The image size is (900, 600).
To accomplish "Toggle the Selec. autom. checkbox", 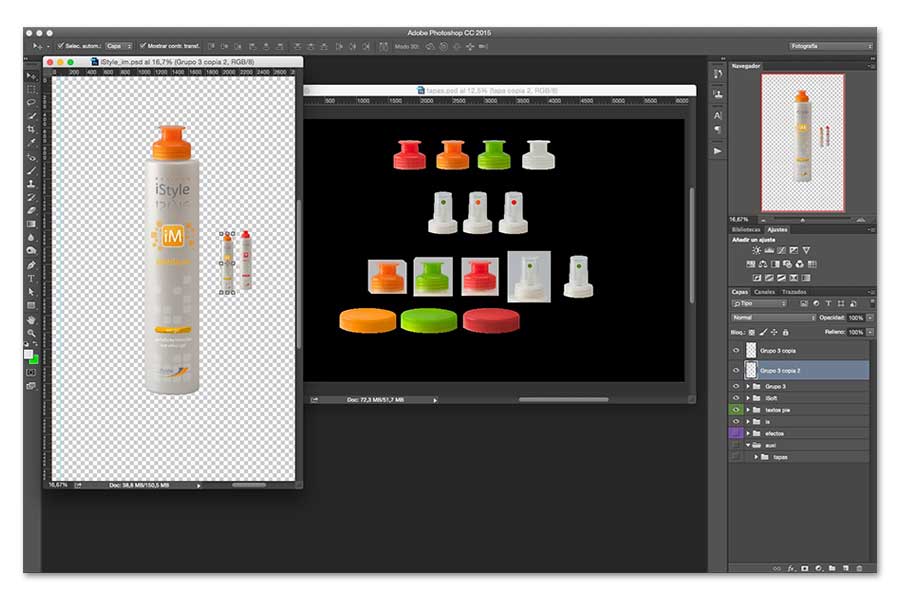I will pyautogui.click(x=60, y=46).
